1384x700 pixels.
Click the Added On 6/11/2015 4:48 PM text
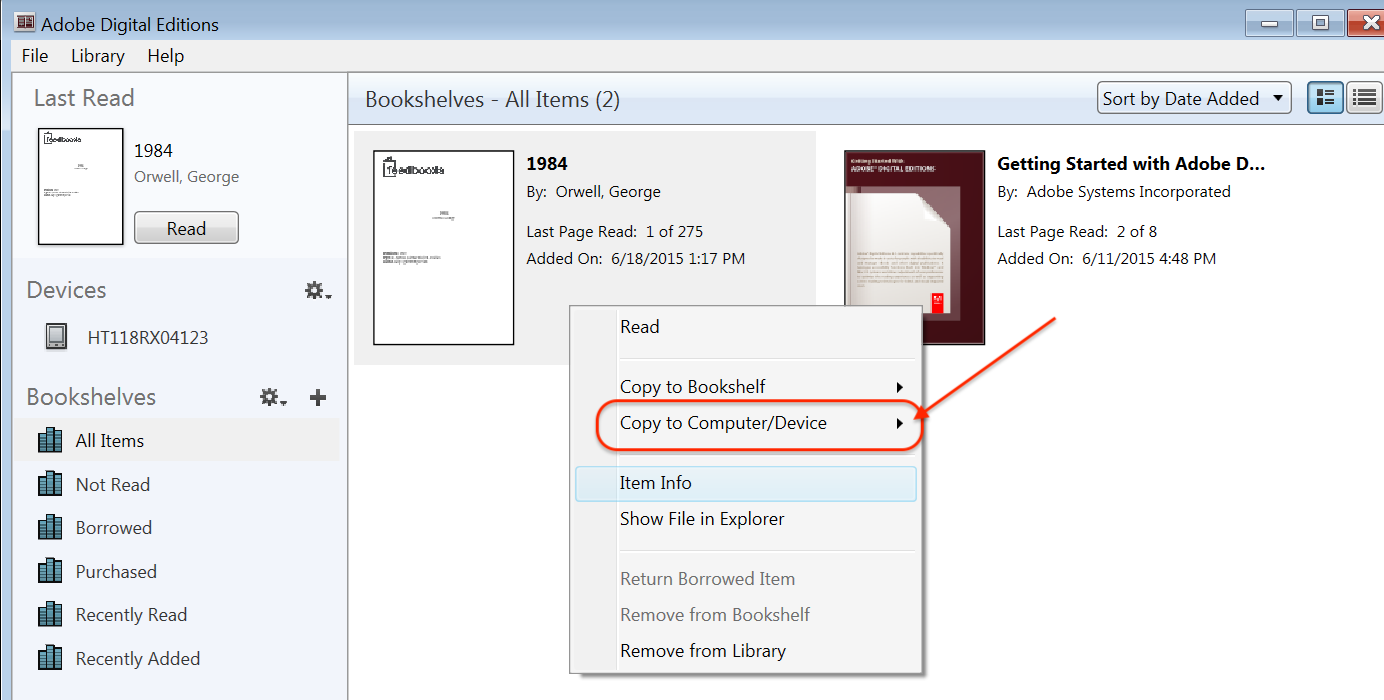[x=1107, y=259]
